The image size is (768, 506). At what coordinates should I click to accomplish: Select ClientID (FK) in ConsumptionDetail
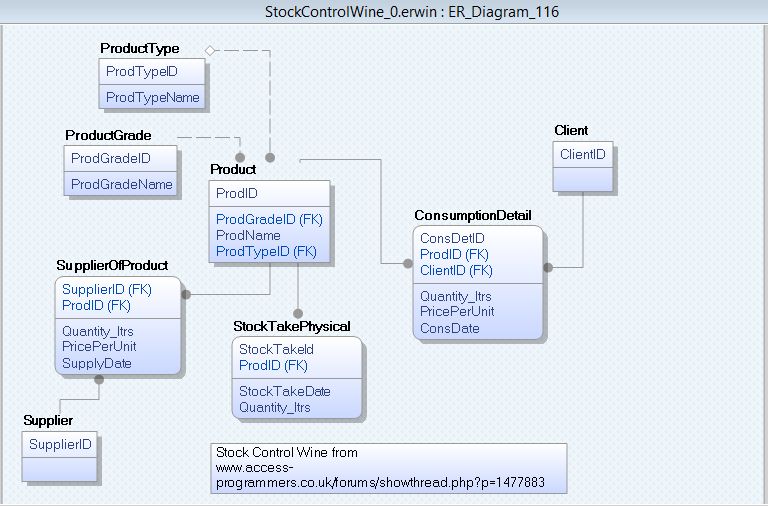click(456, 270)
